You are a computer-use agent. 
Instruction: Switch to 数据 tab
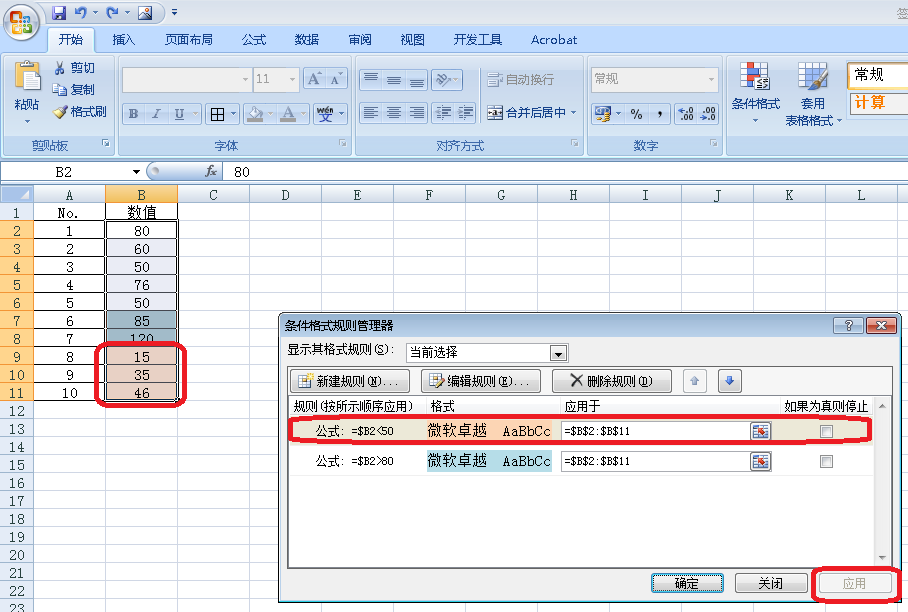coord(306,39)
